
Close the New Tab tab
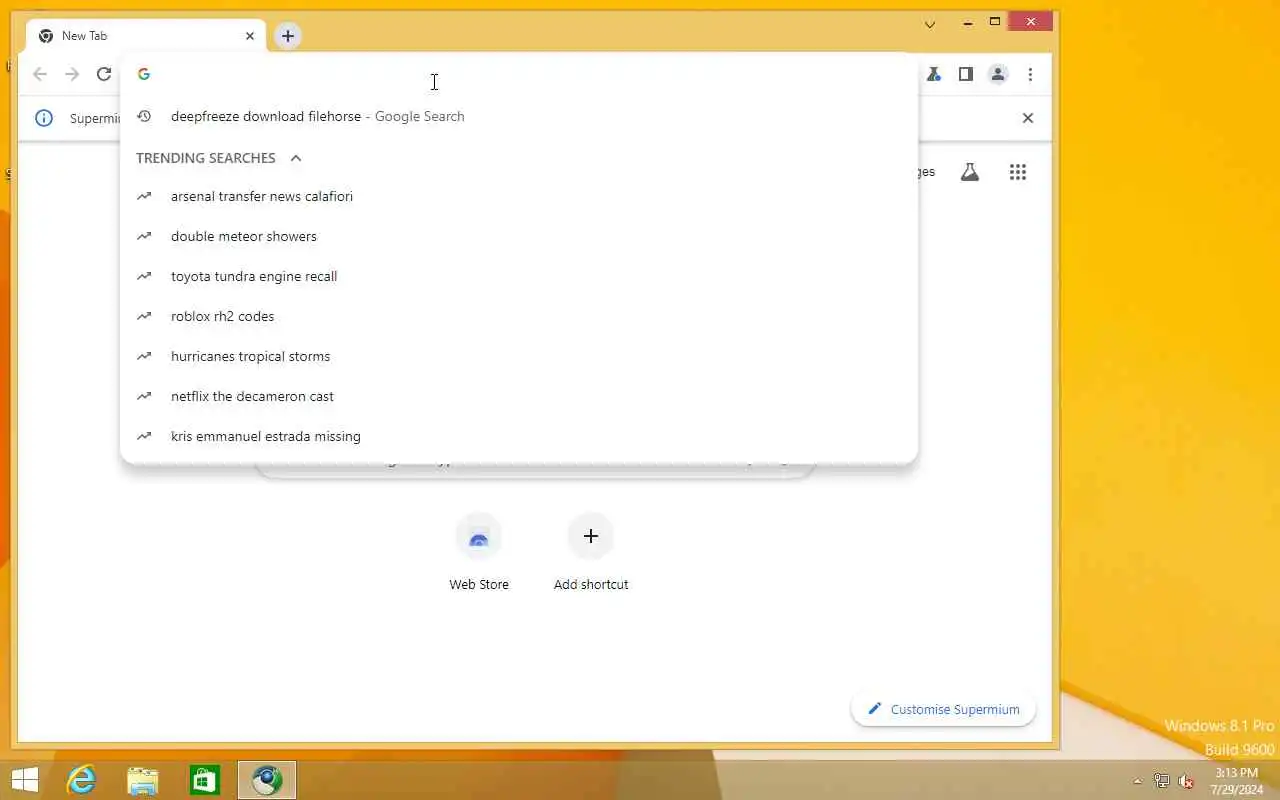coord(250,36)
